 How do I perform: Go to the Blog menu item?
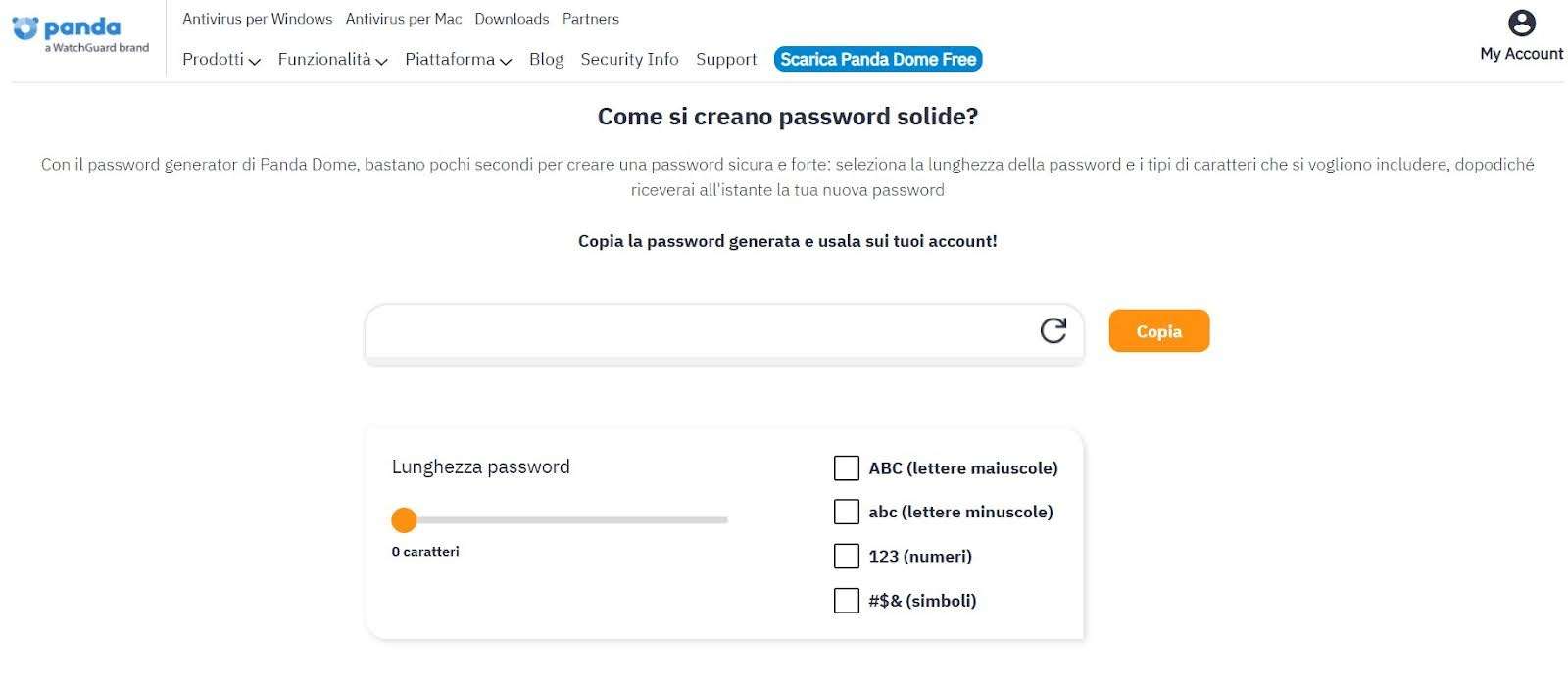546,60
